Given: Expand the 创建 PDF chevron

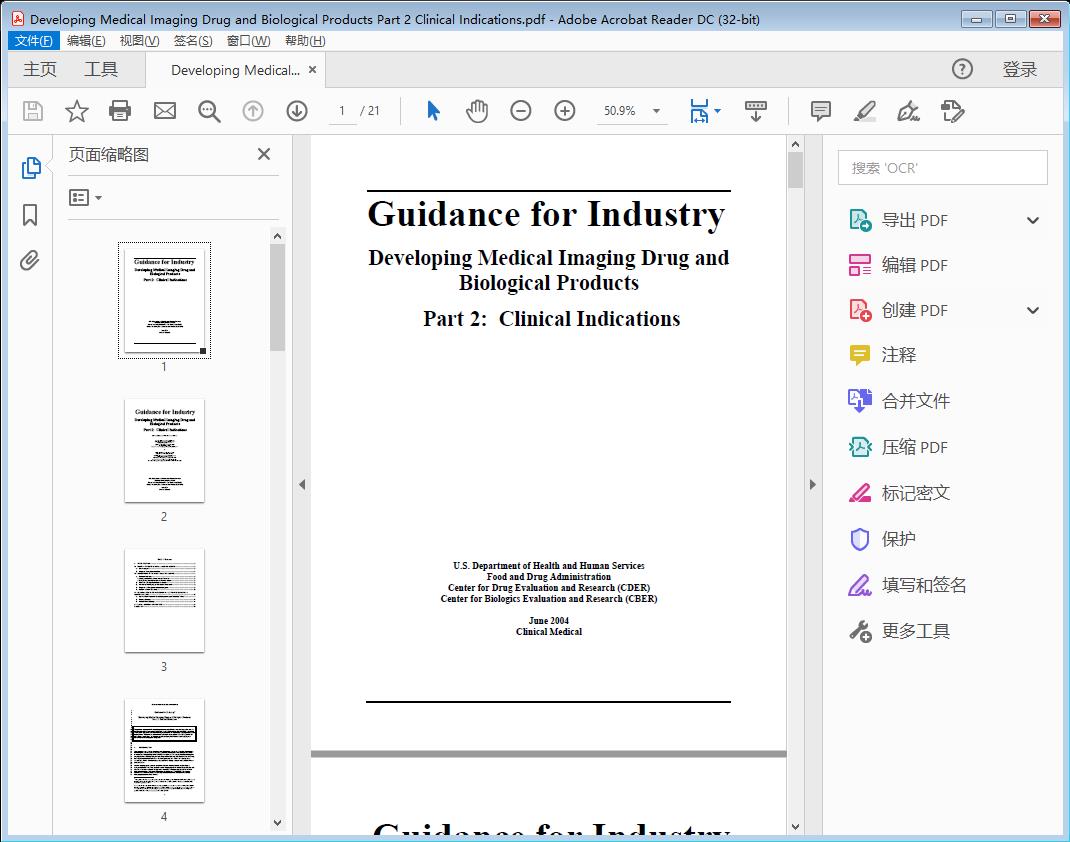Looking at the screenshot, I should (x=1032, y=310).
